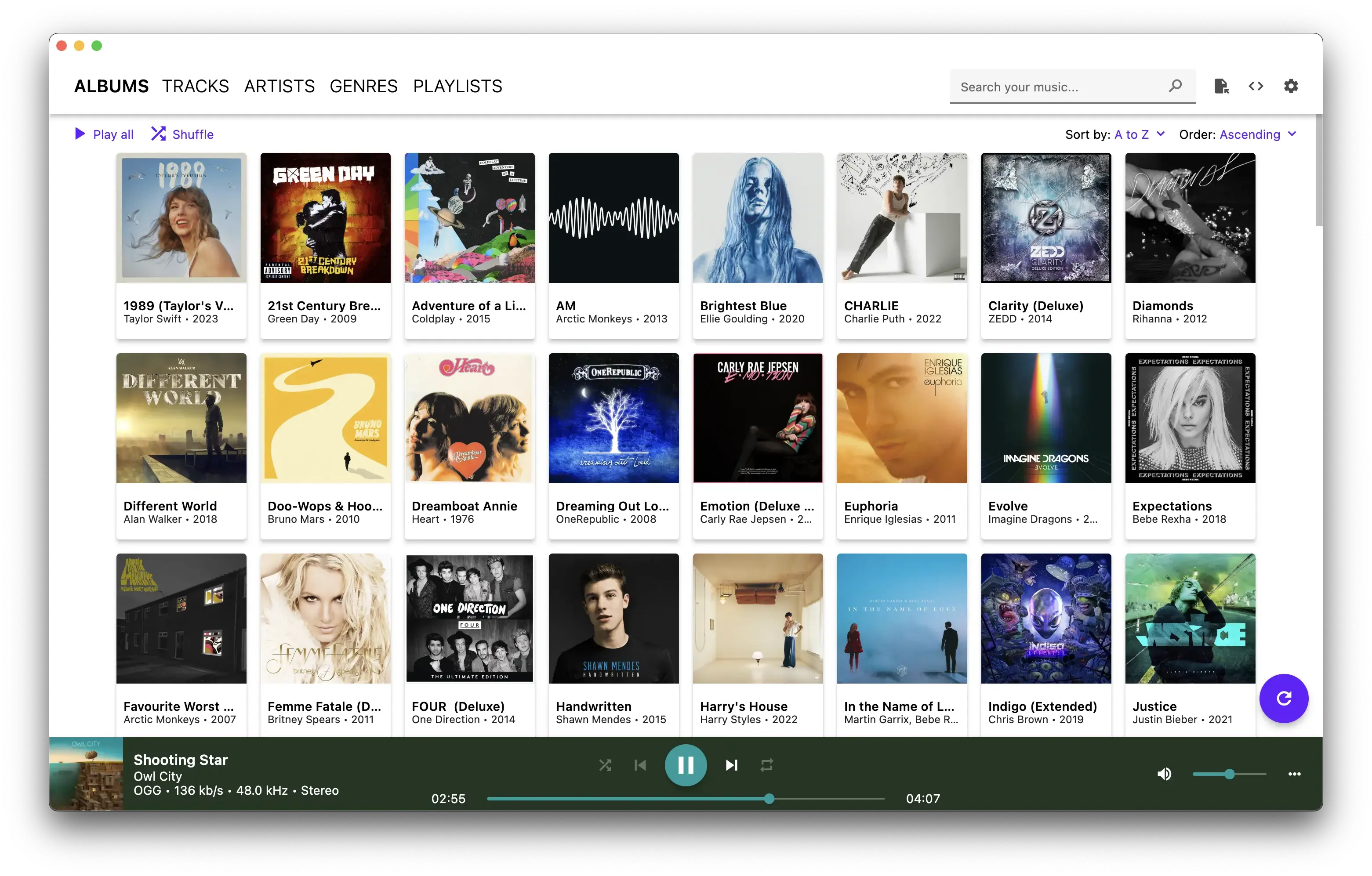
Task: Open the Harry's House album thumbnail
Action: coord(757,619)
